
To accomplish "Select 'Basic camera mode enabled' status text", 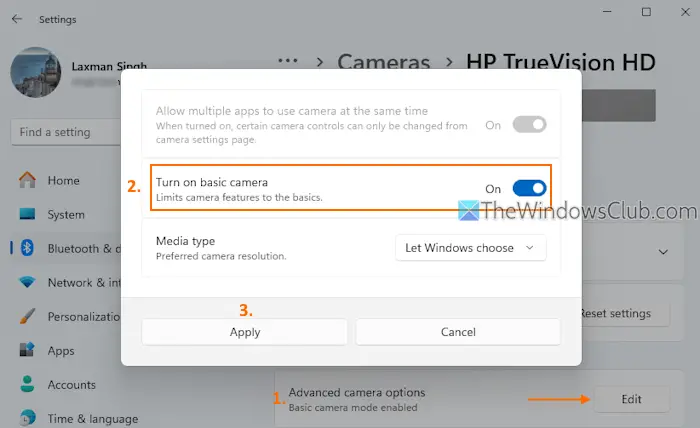I will (353, 407).
